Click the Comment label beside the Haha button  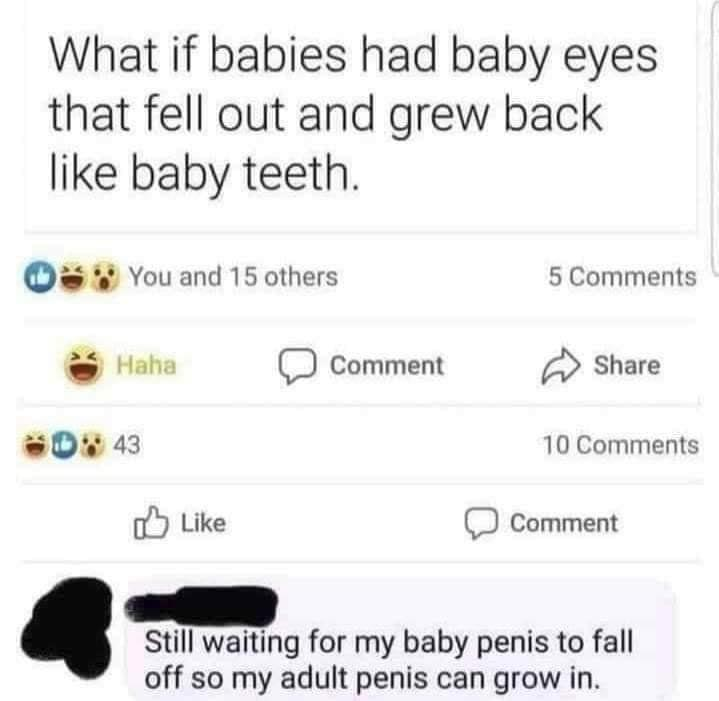click(387, 366)
